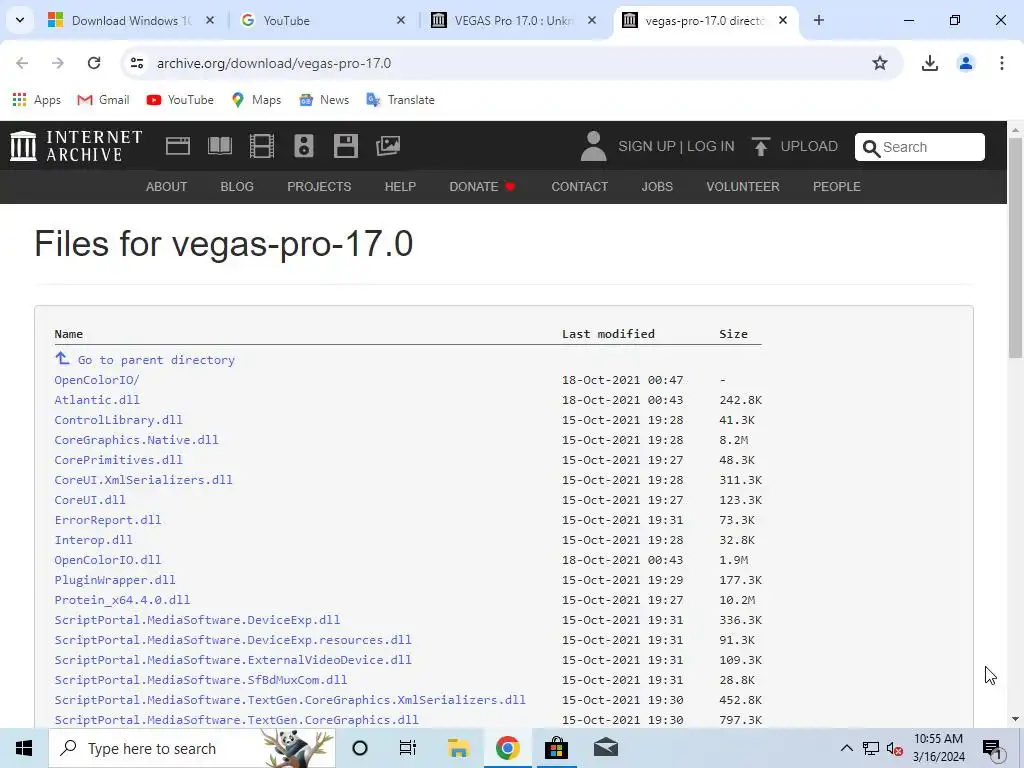
Task: Open the PEOPLE menu item
Action: [x=837, y=187]
